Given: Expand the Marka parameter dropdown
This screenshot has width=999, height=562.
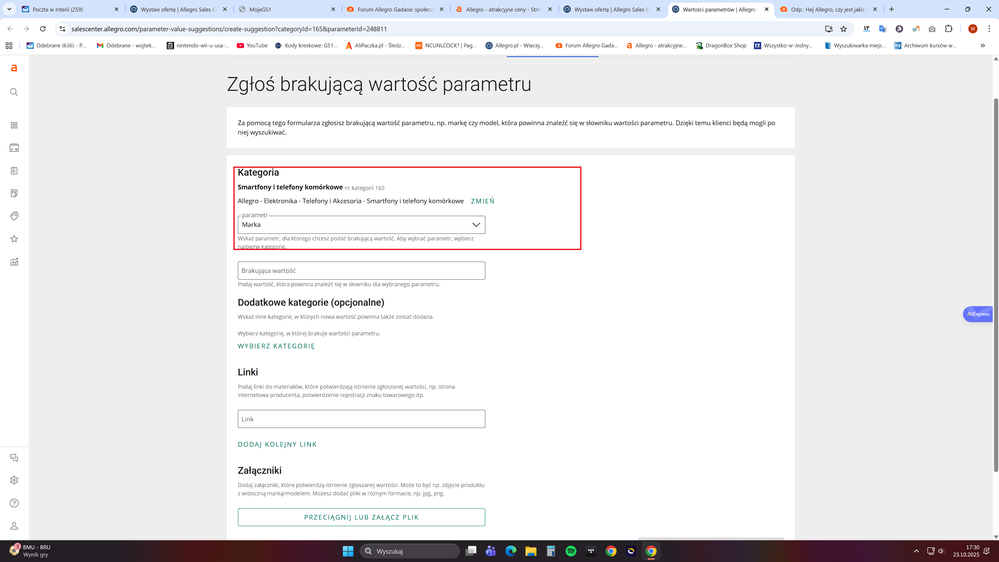Looking at the screenshot, I should click(361, 224).
